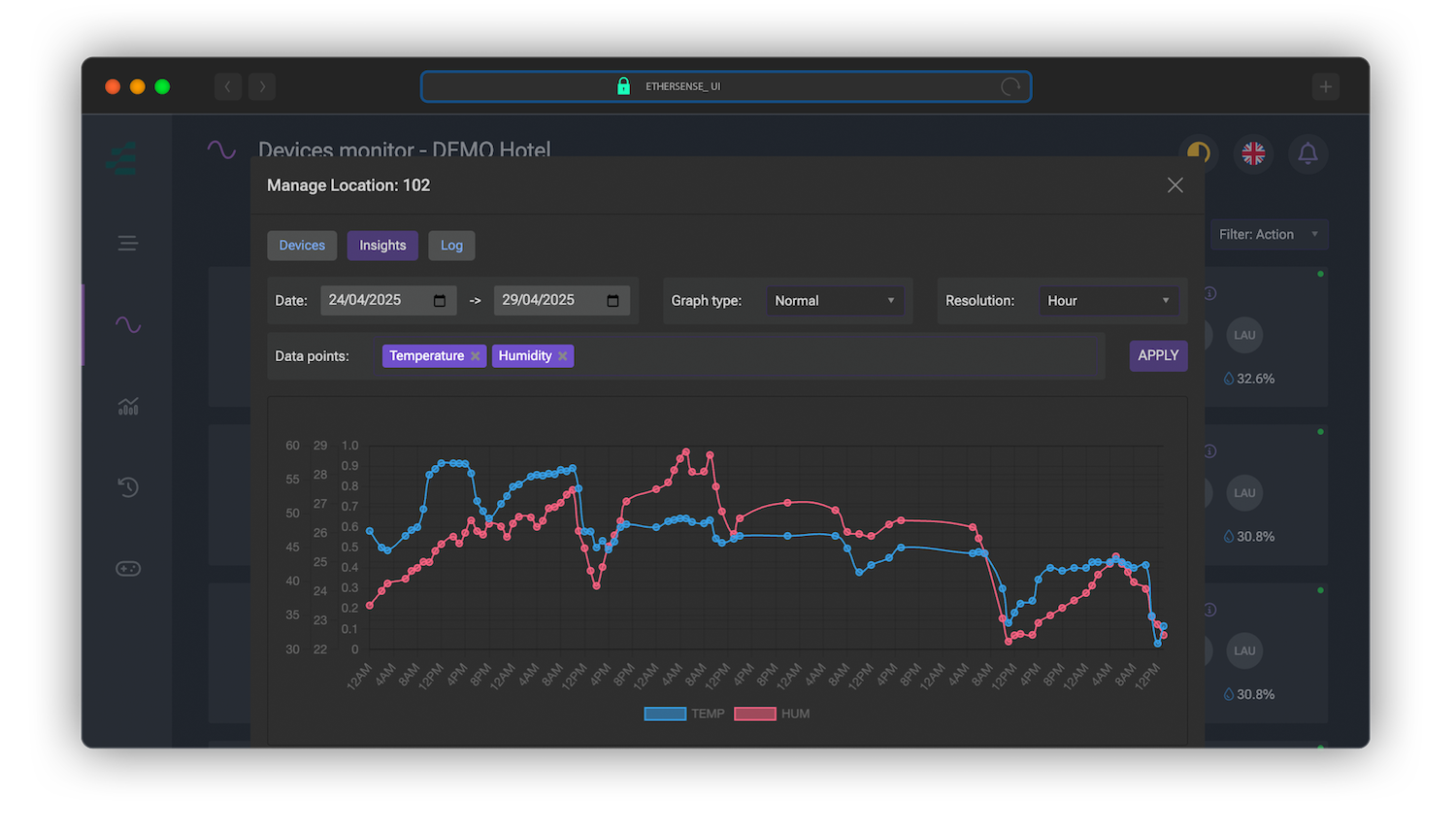Open the analytics chart icon in sidebar
The width and height of the screenshot is (1456, 831).
point(128,406)
